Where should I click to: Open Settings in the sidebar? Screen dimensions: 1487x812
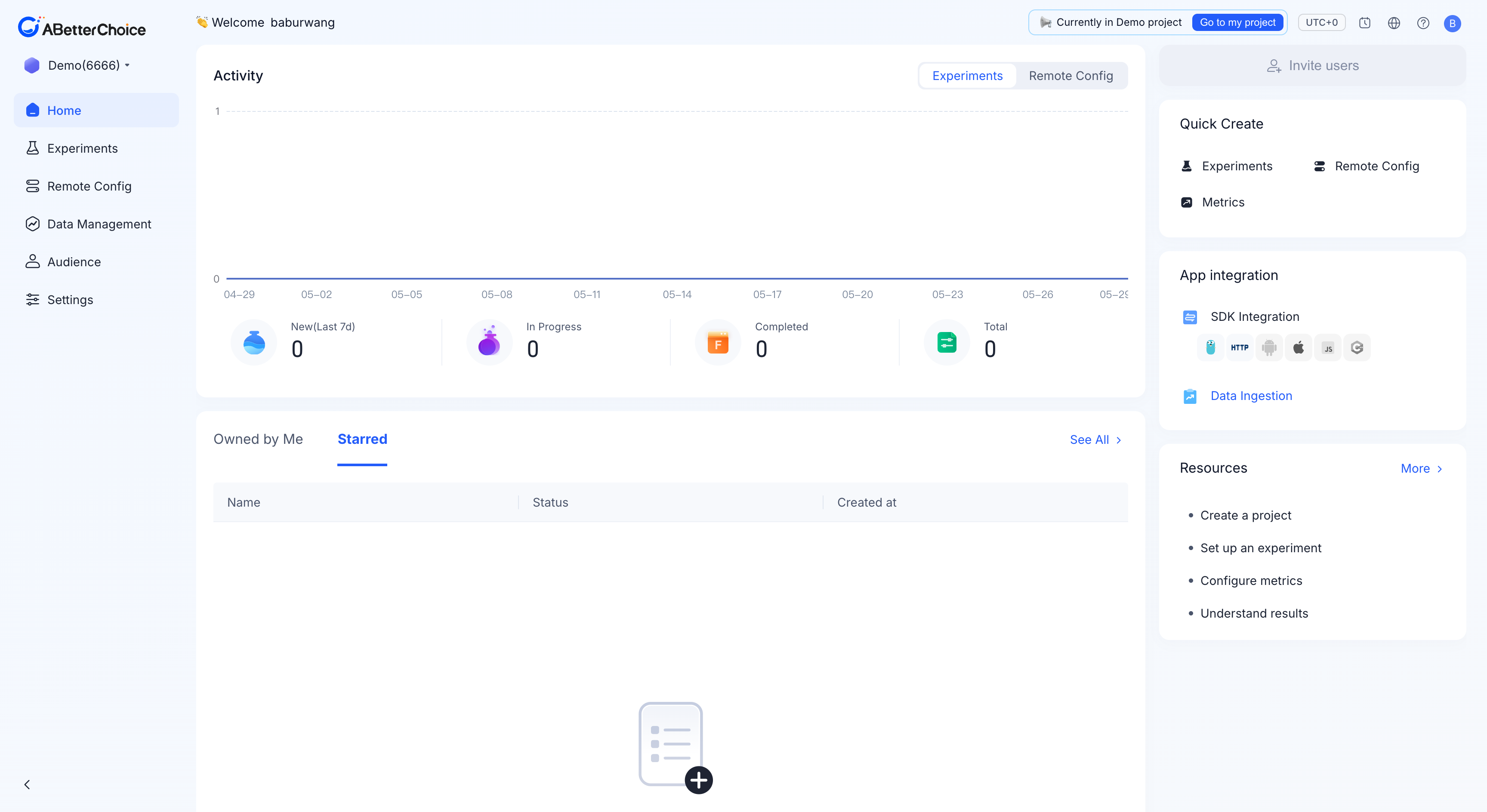point(96,299)
